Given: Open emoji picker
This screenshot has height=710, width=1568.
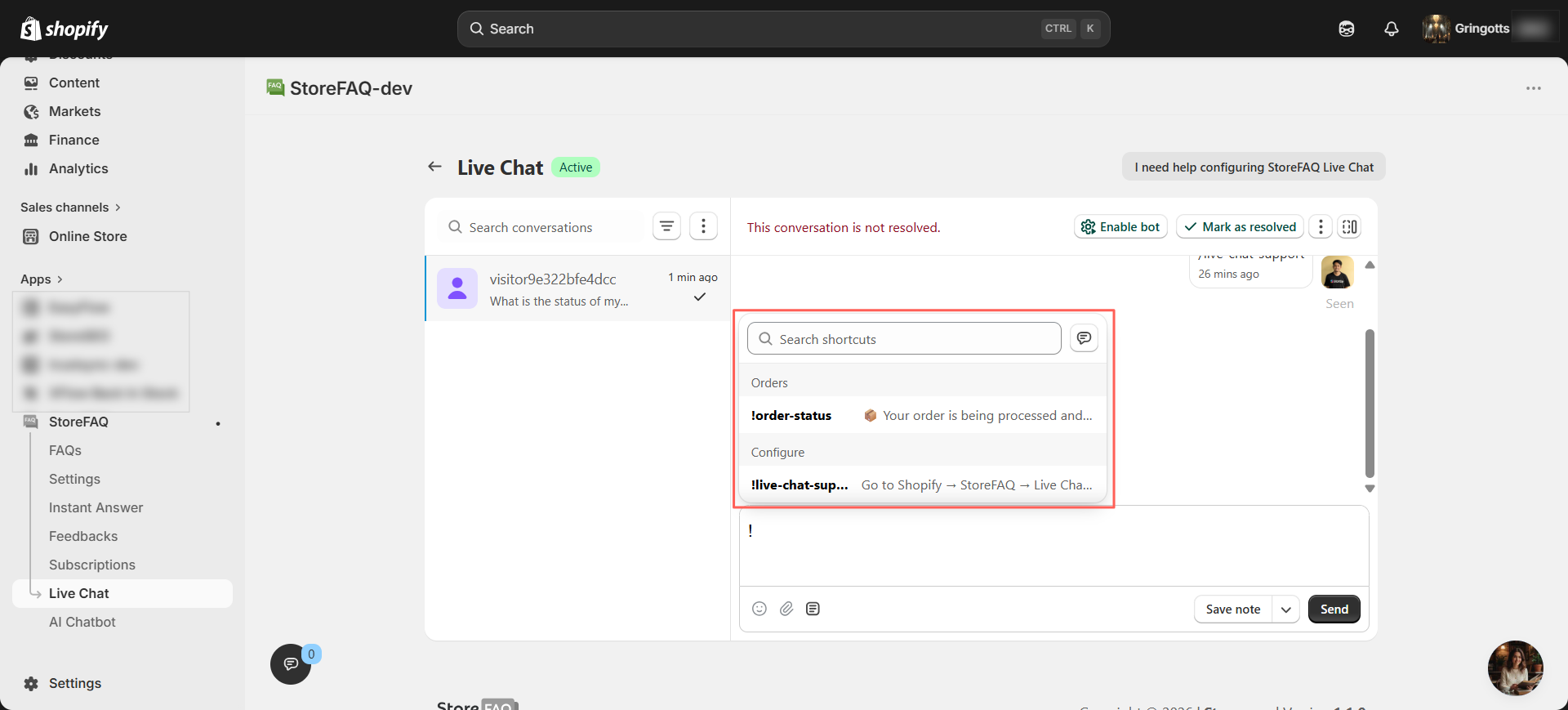Looking at the screenshot, I should pos(759,609).
